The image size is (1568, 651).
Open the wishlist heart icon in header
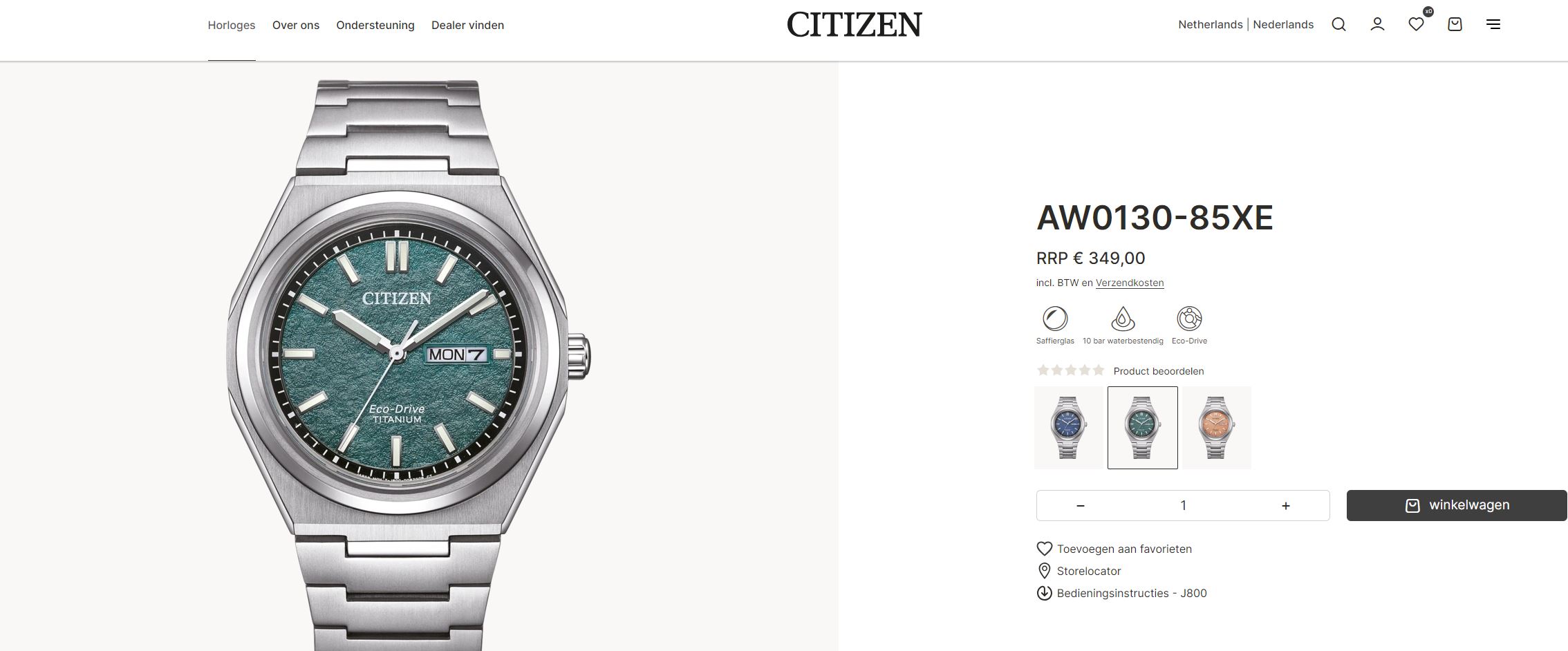click(1416, 24)
